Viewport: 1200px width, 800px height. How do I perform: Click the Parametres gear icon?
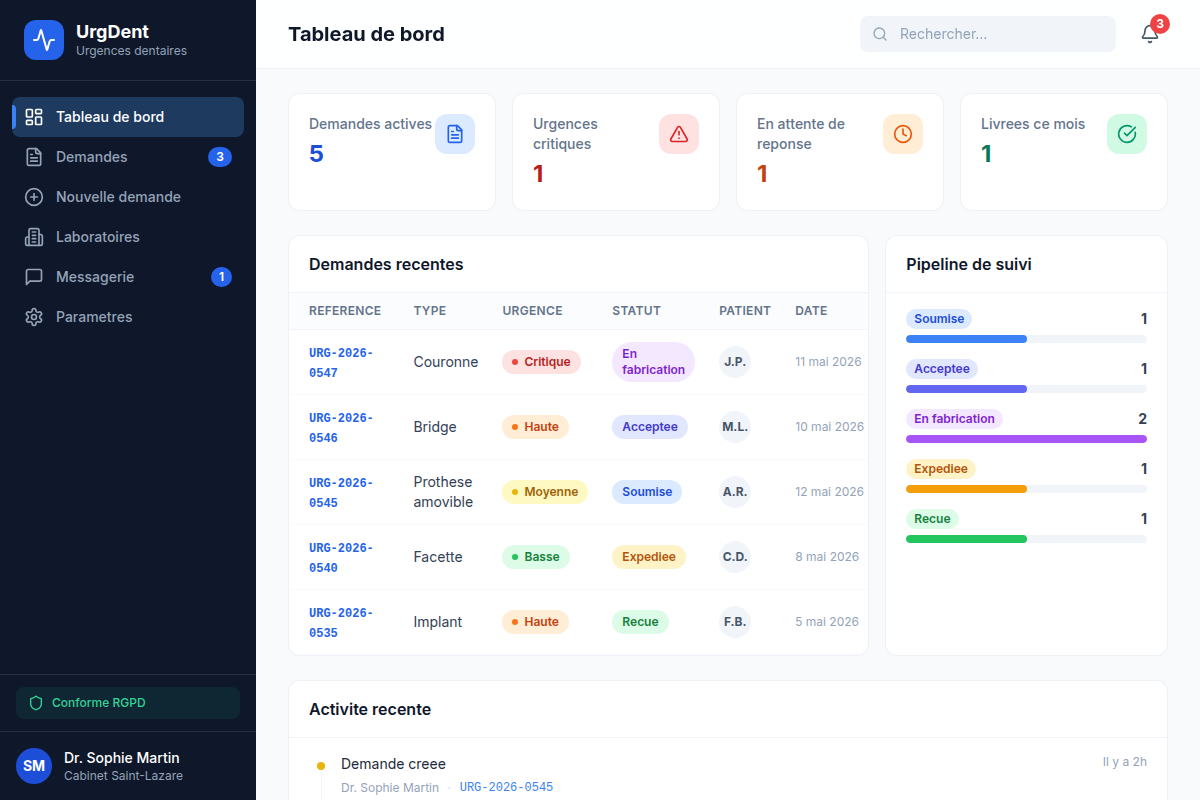pyautogui.click(x=34, y=317)
